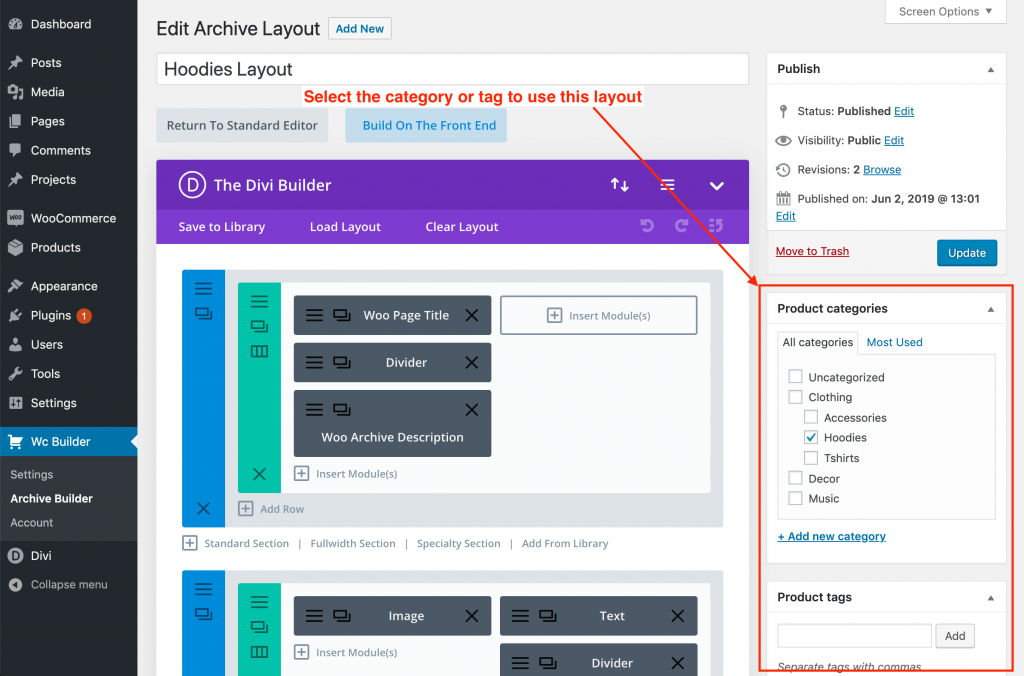Clone the first green row
Screen dimensions: 1024x676
click(259, 326)
